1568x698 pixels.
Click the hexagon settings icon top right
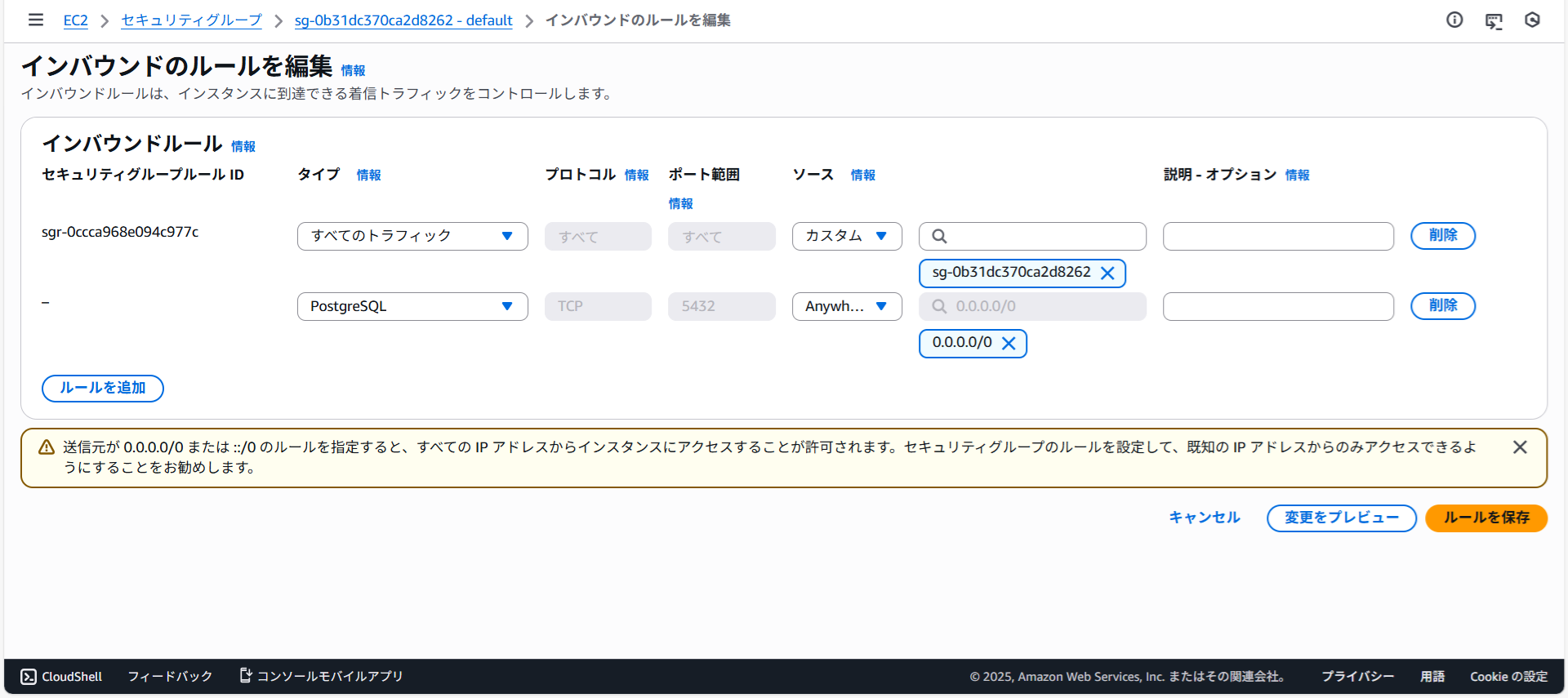tap(1532, 20)
